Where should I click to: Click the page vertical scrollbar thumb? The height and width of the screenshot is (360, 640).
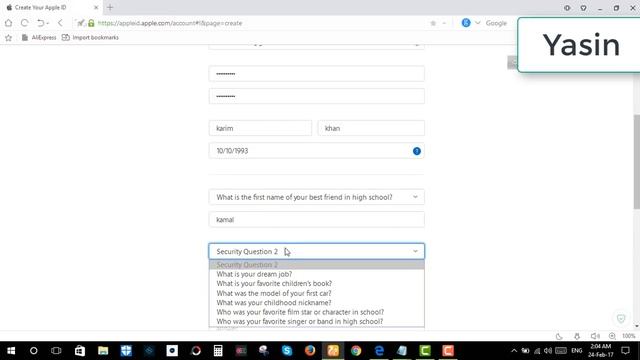coord(636,162)
